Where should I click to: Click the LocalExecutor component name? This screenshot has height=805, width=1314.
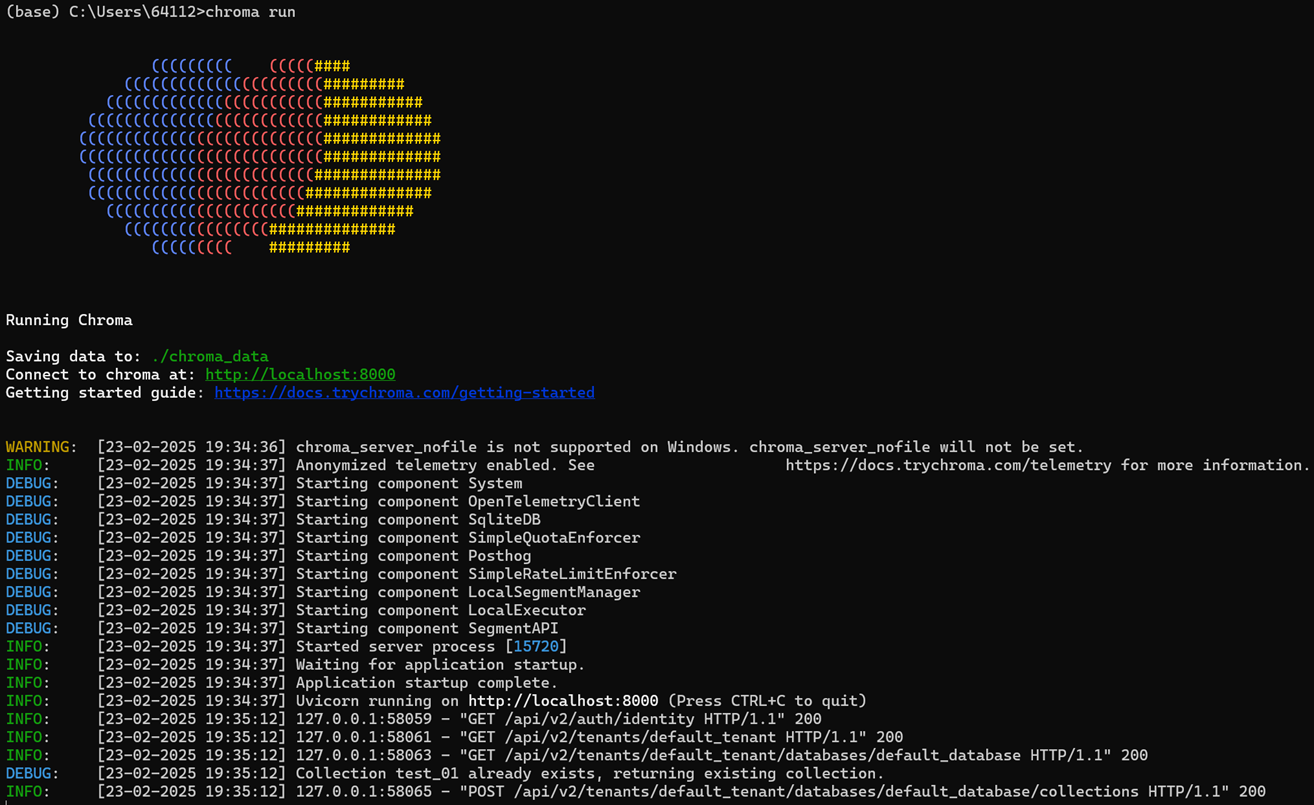[x=527, y=610]
